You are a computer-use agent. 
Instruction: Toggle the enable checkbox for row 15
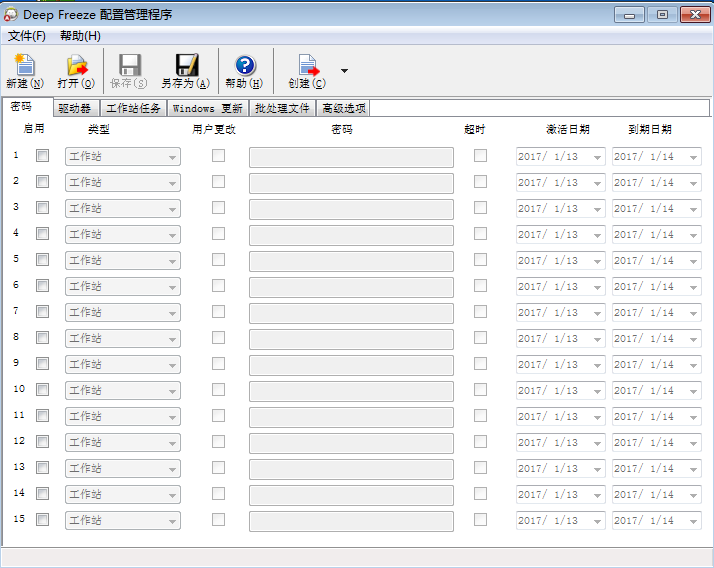click(42, 520)
